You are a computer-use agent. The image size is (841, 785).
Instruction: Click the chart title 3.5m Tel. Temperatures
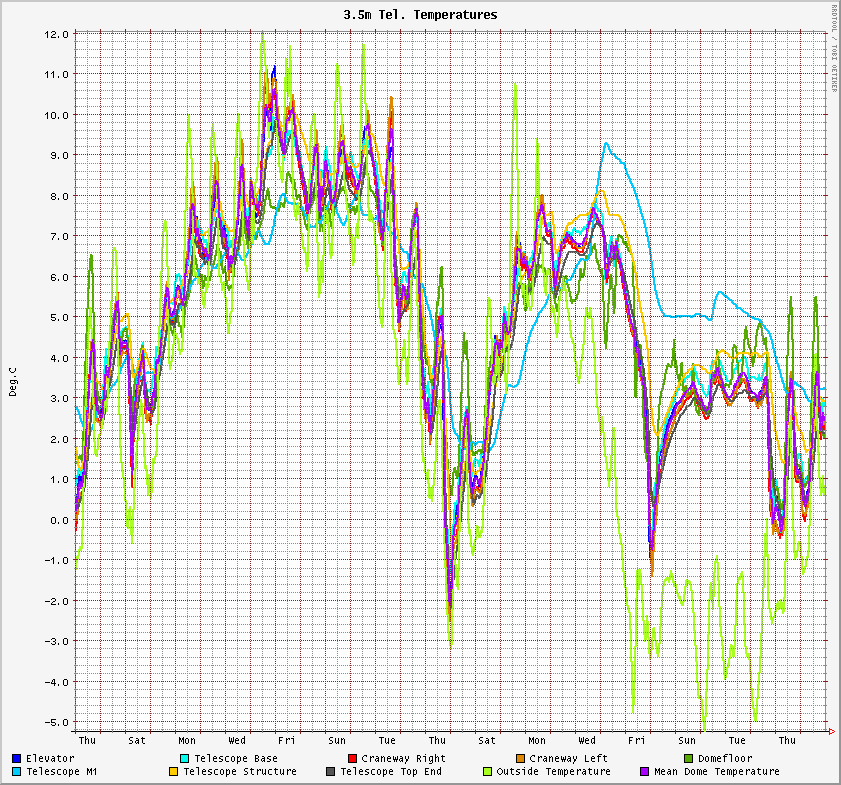coord(420,15)
